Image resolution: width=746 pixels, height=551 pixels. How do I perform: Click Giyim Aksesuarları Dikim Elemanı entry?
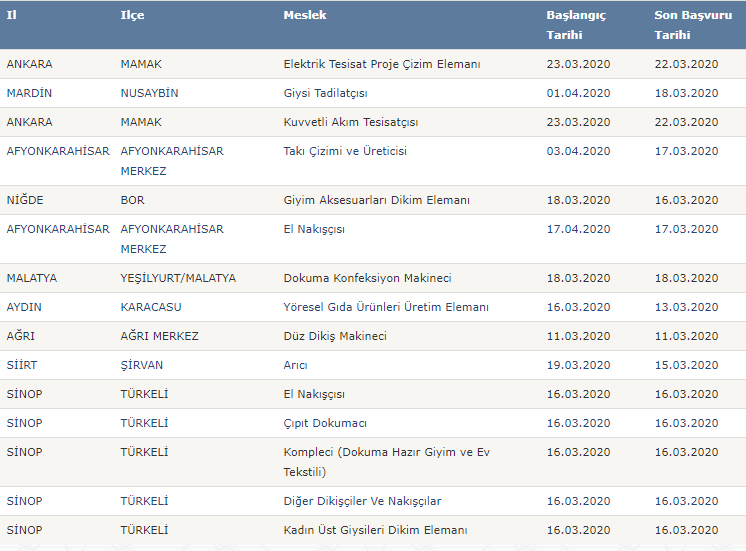tap(376, 200)
